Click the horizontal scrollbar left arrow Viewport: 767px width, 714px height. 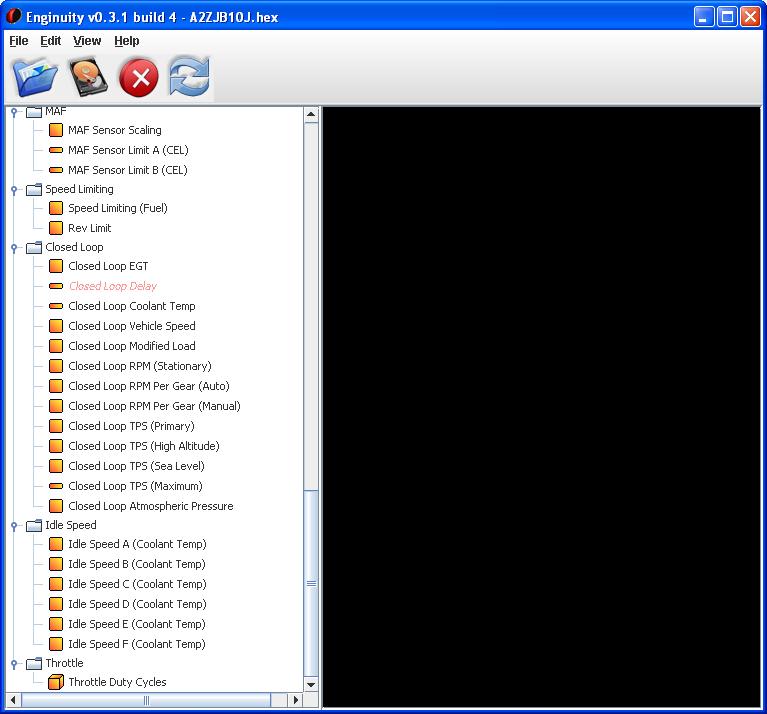pyautogui.click(x=13, y=700)
